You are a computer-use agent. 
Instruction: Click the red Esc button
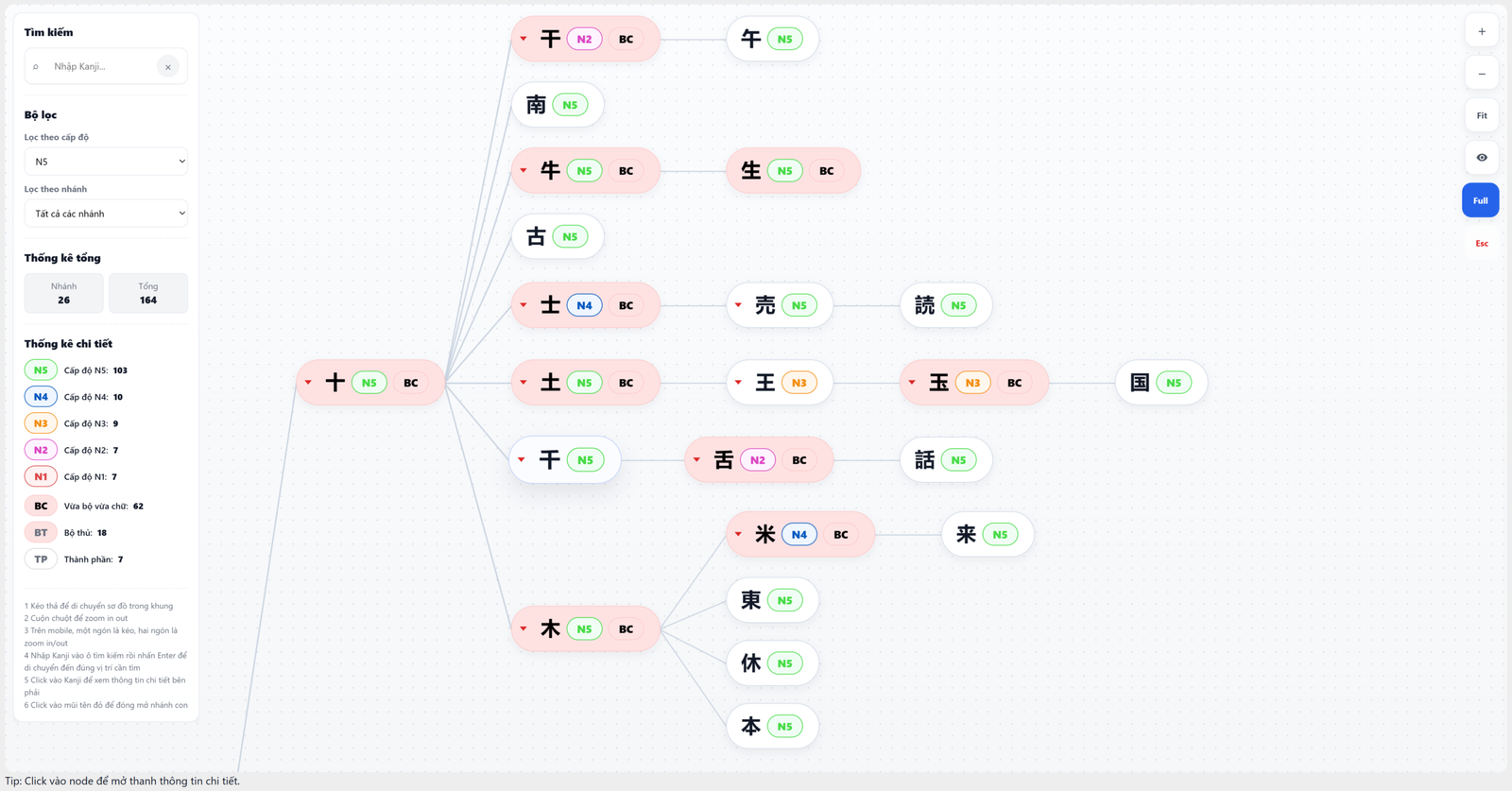pos(1481,244)
